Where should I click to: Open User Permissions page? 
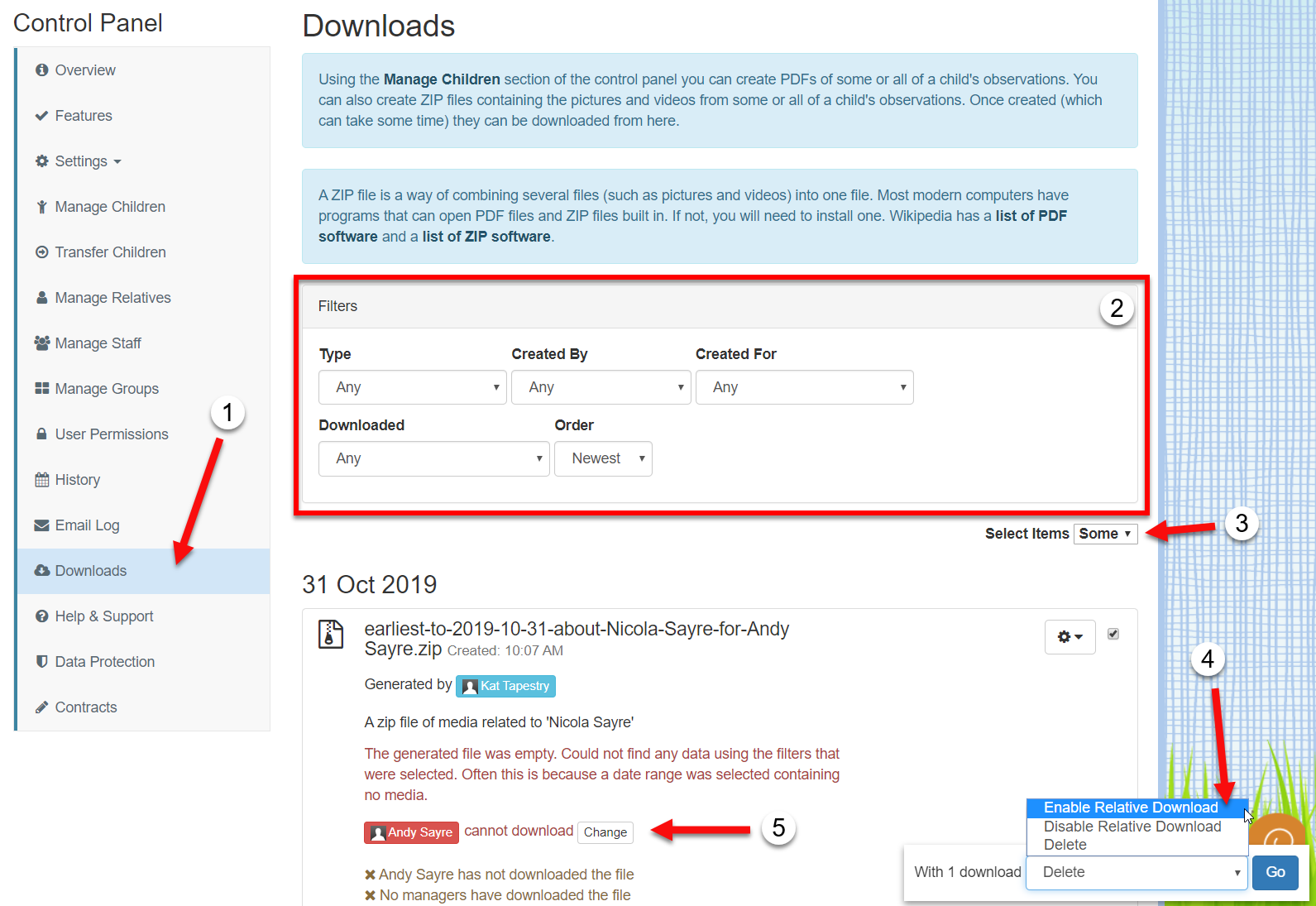coord(143,434)
